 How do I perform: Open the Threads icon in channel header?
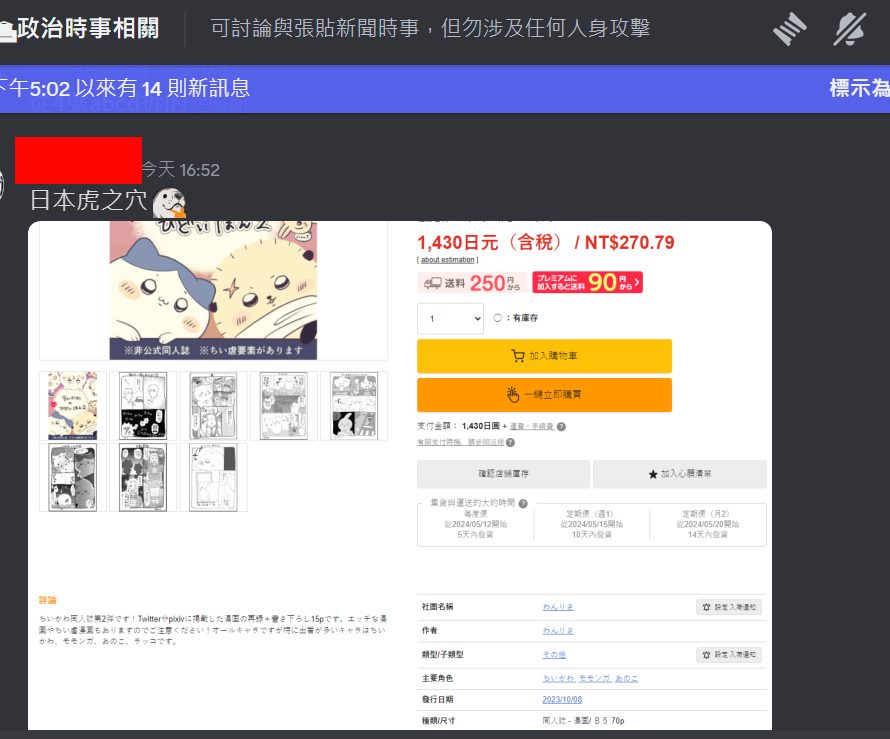(x=790, y=28)
